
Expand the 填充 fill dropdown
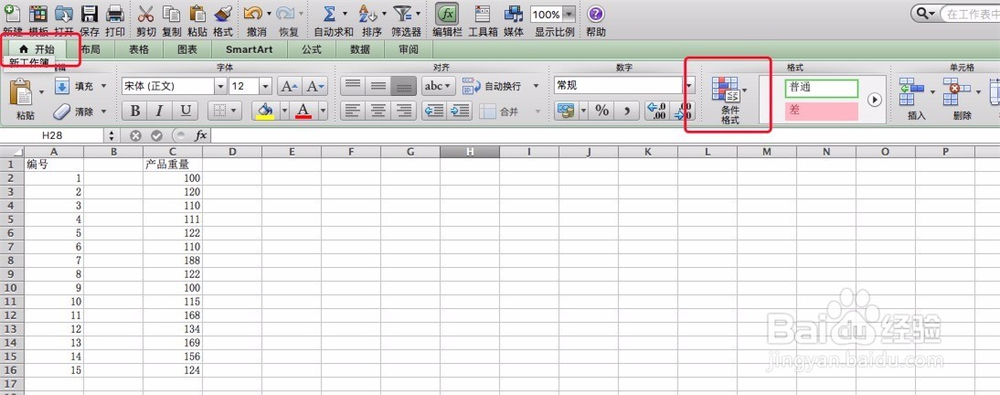click(x=105, y=86)
